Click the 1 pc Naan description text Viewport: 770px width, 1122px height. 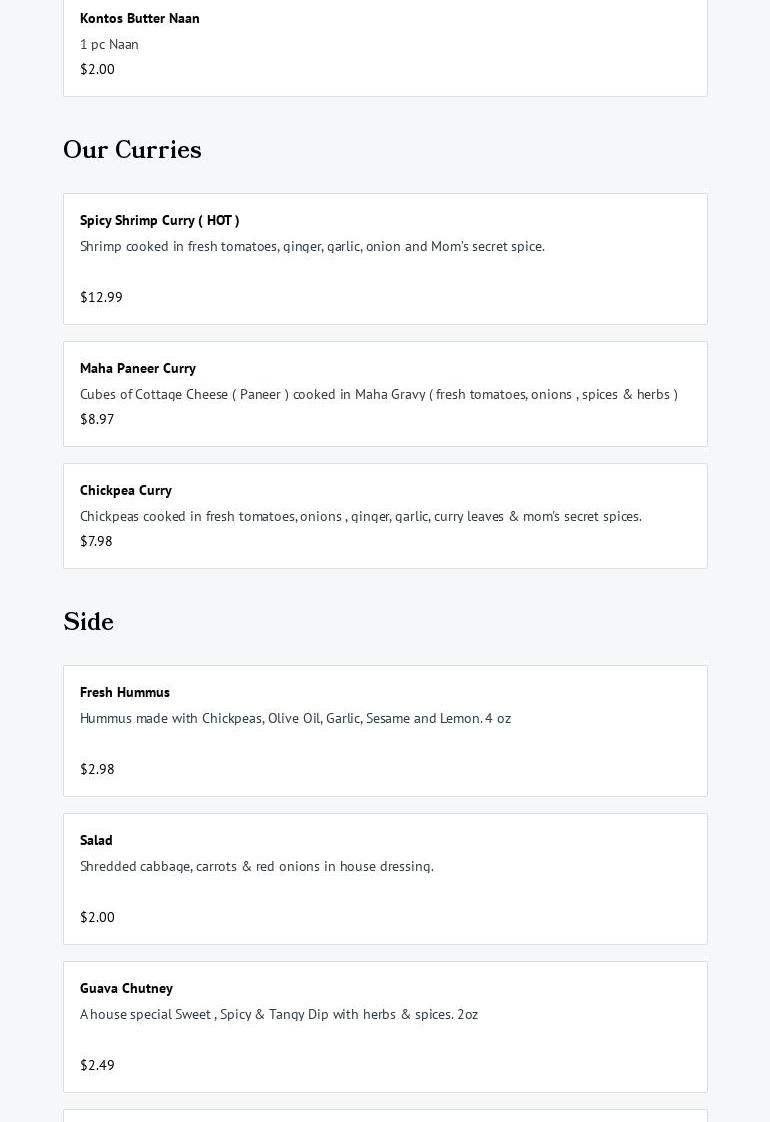[x=109, y=44]
